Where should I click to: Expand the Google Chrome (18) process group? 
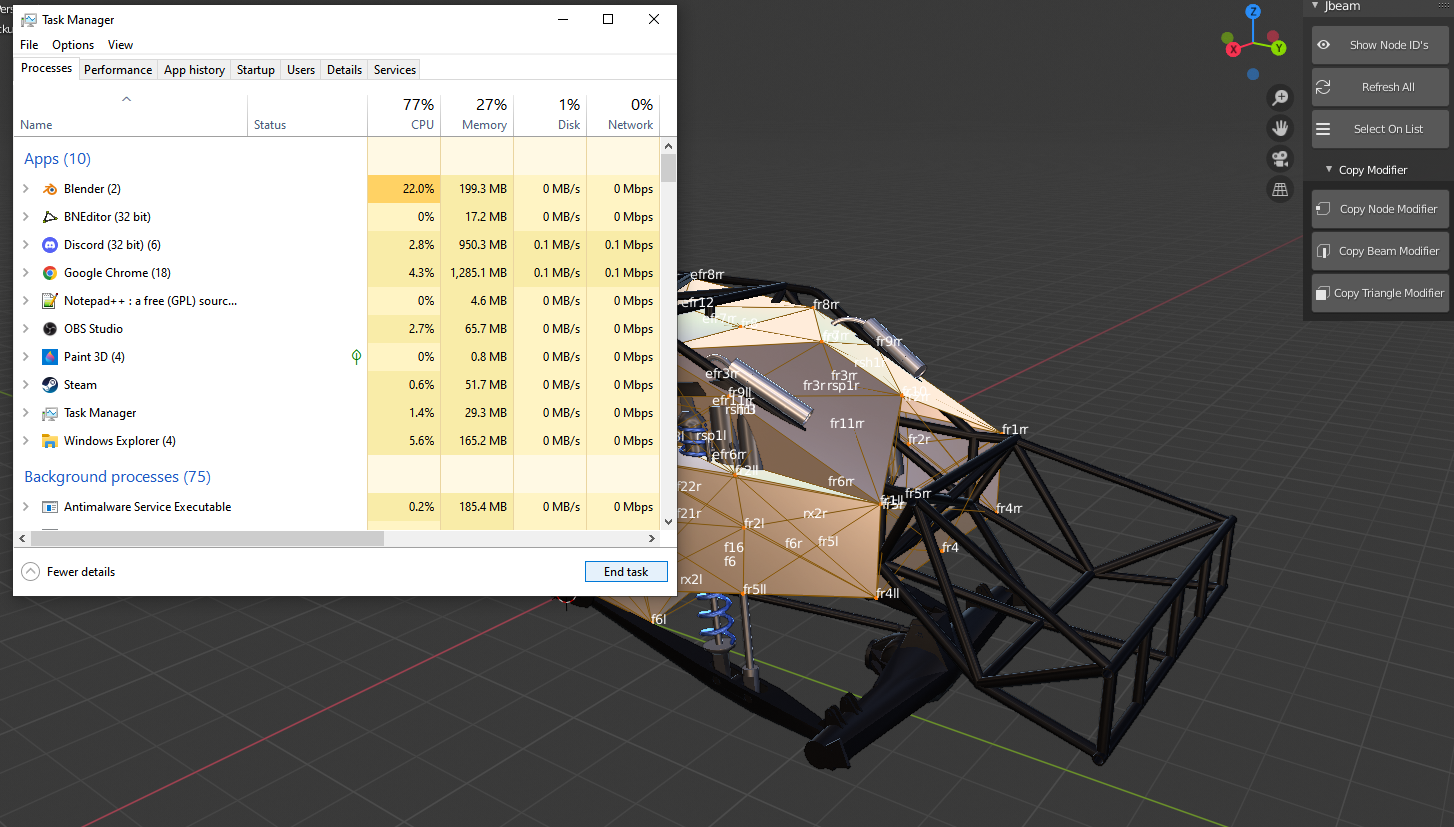pos(26,273)
